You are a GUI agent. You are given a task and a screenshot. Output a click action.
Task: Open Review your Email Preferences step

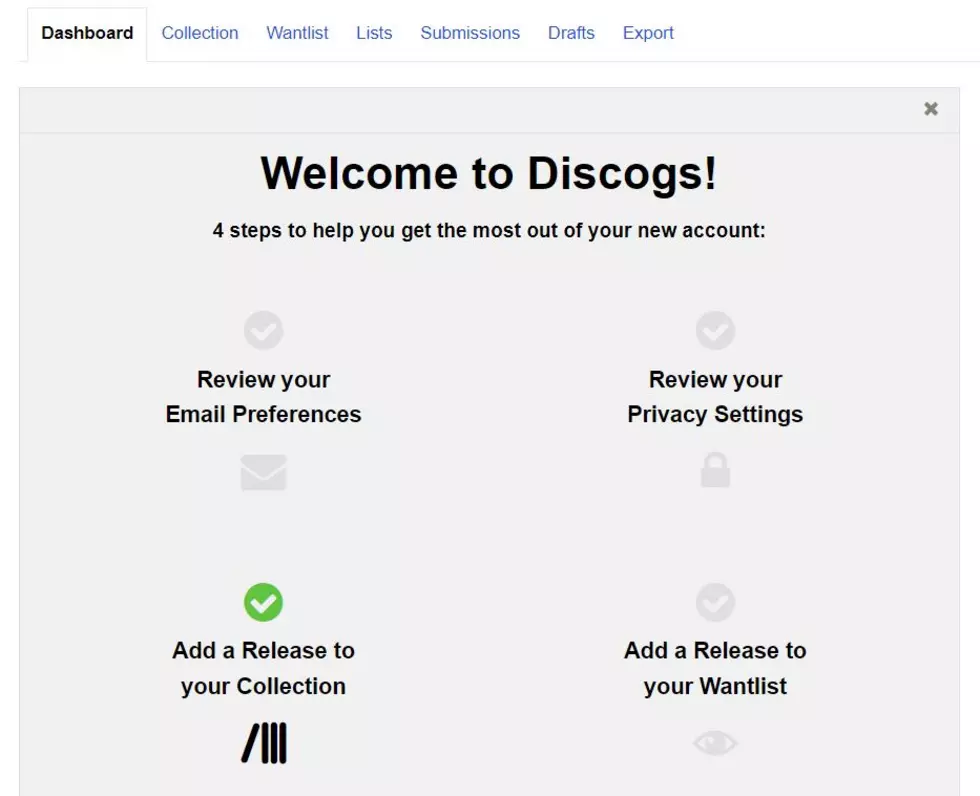coord(263,397)
